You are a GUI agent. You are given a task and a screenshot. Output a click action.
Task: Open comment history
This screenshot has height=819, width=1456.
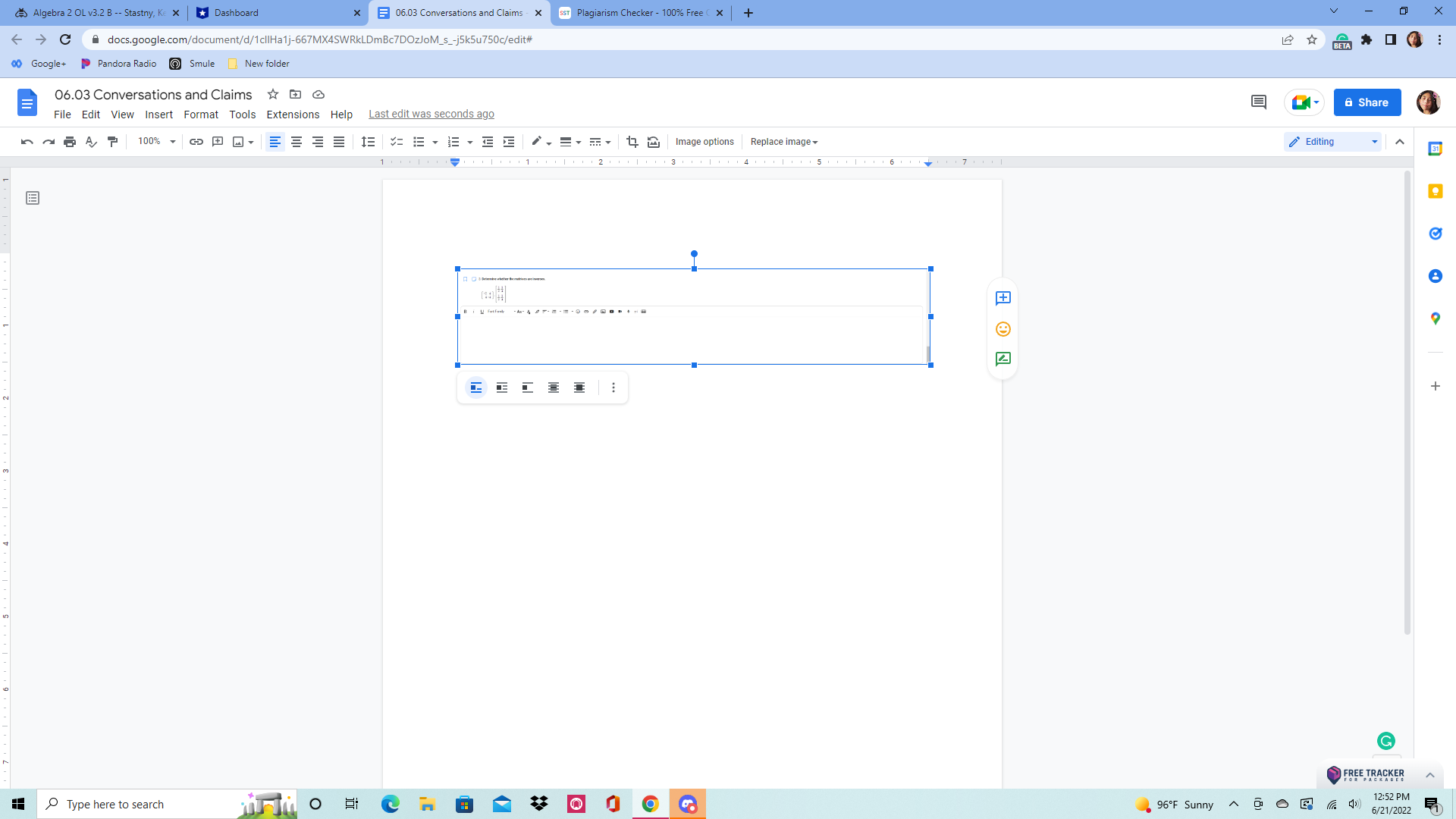click(1259, 102)
